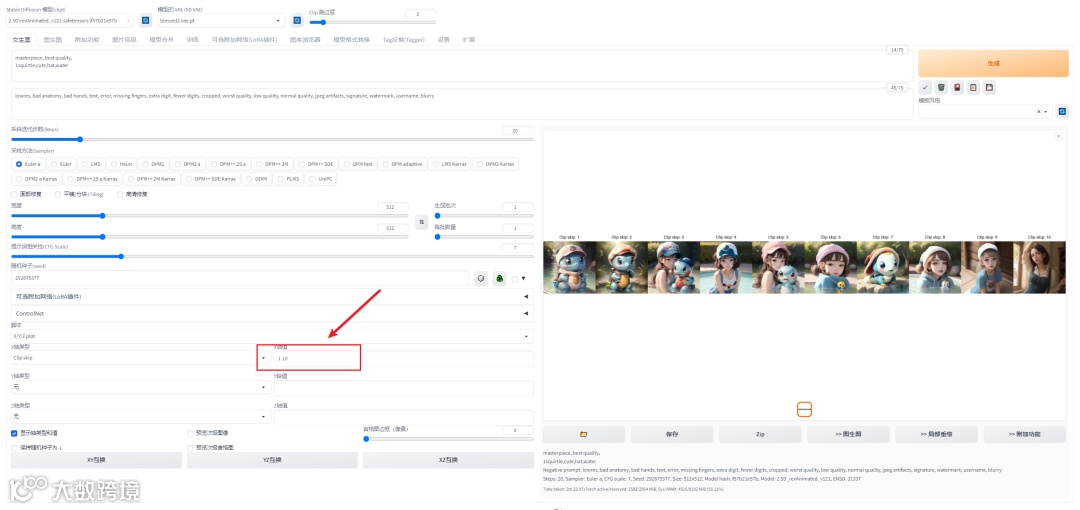Open the script dropdown showing X/Y/Z plot
This screenshot has width=1080, height=510.
(x=272, y=336)
